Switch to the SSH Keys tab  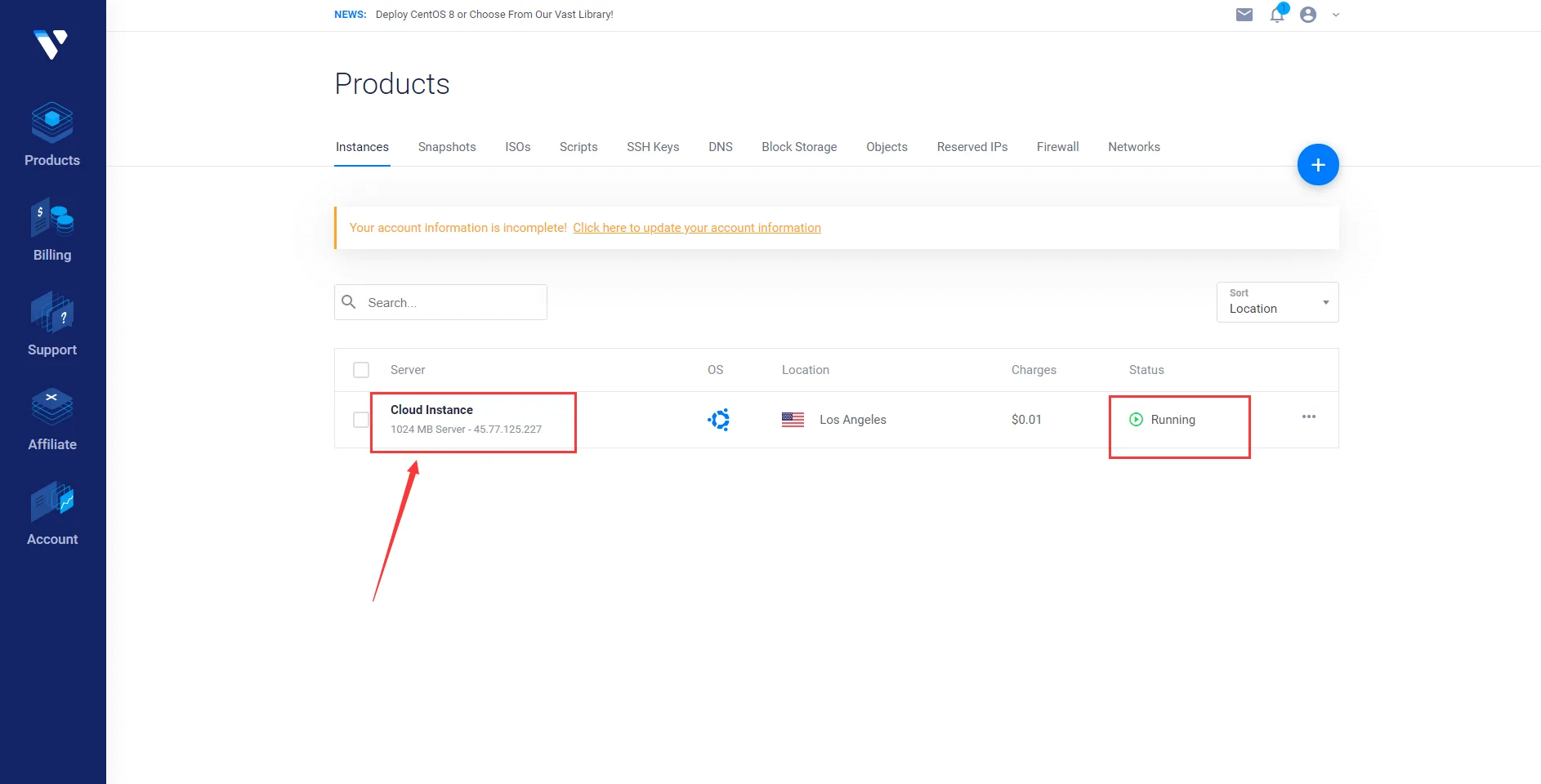click(x=653, y=147)
